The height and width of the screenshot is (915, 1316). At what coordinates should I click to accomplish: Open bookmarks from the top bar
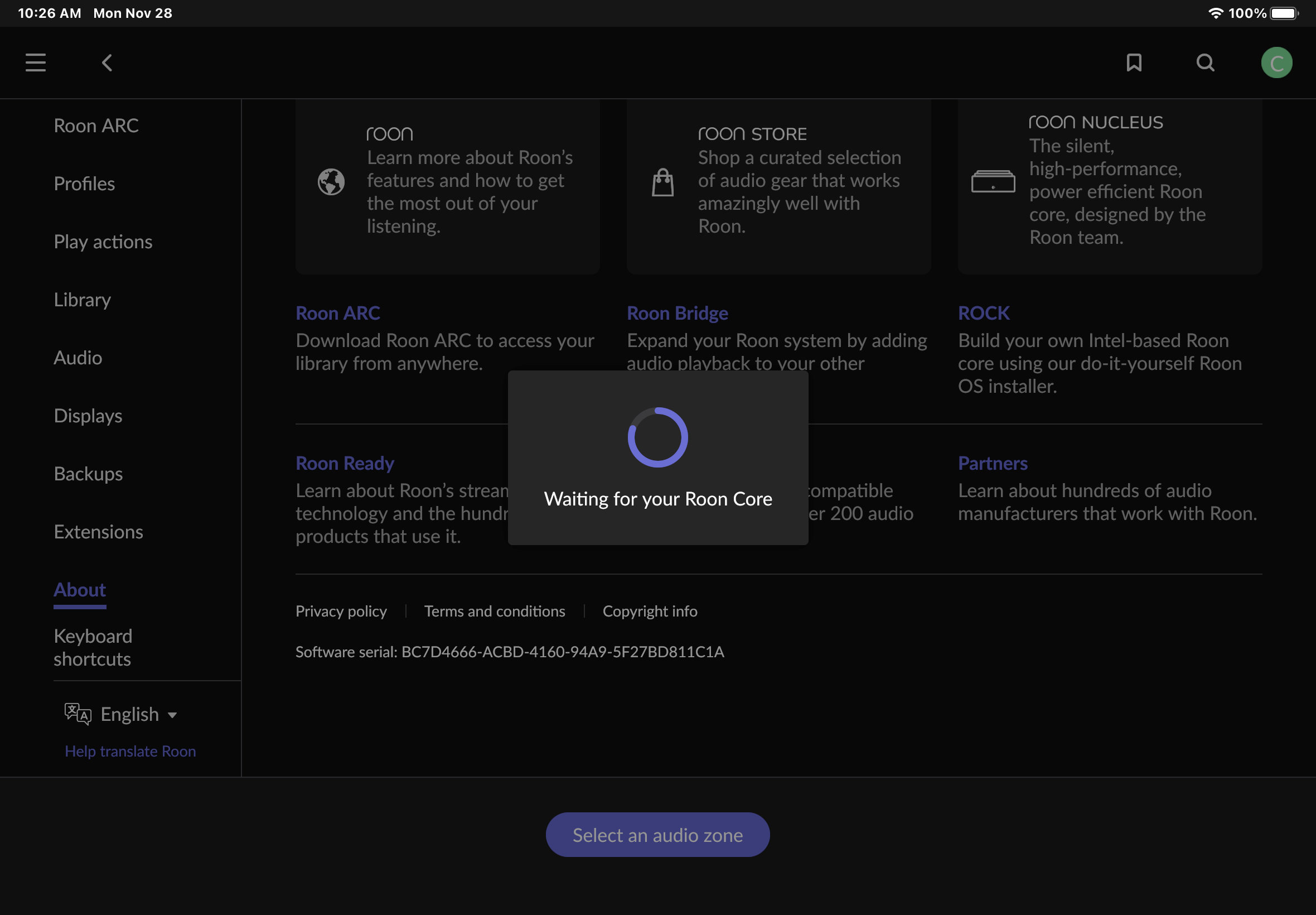point(1134,62)
